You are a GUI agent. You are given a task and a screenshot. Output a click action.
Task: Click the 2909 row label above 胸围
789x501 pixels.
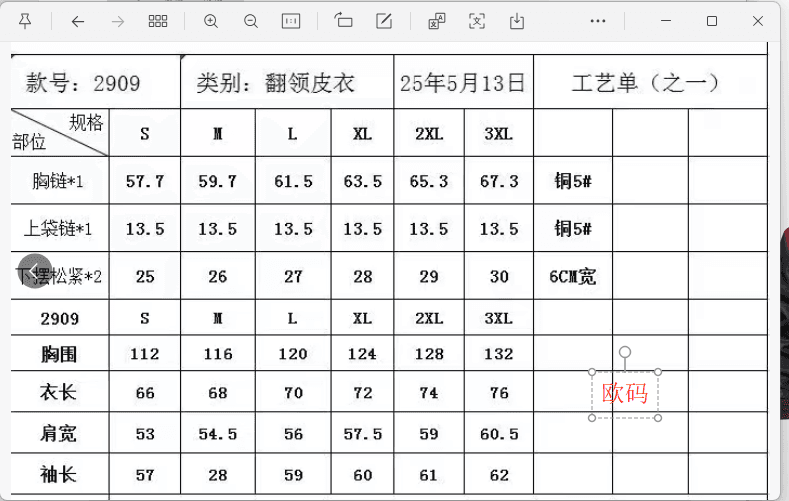point(60,318)
